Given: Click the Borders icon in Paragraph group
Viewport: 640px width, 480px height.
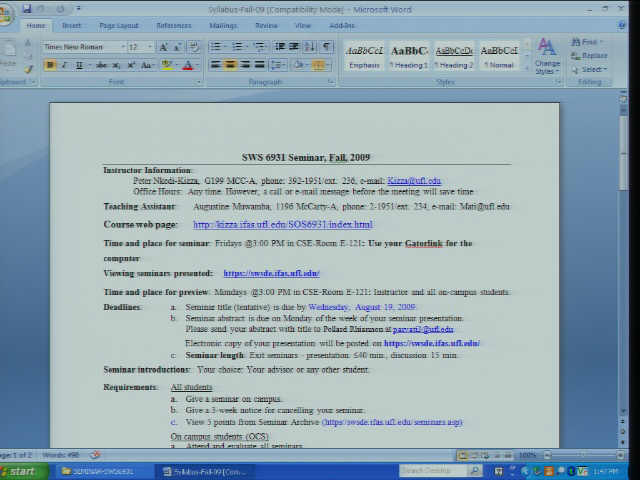Looking at the screenshot, I should click(317, 65).
